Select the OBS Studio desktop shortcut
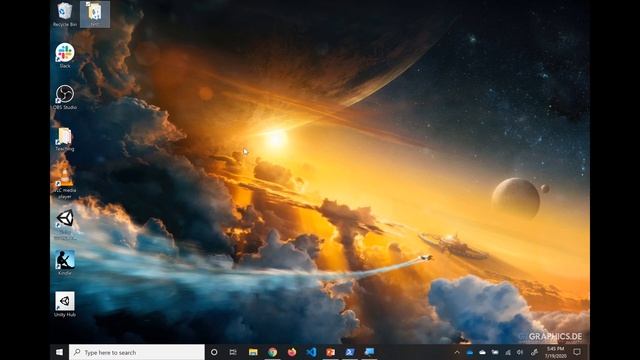 coord(65,97)
